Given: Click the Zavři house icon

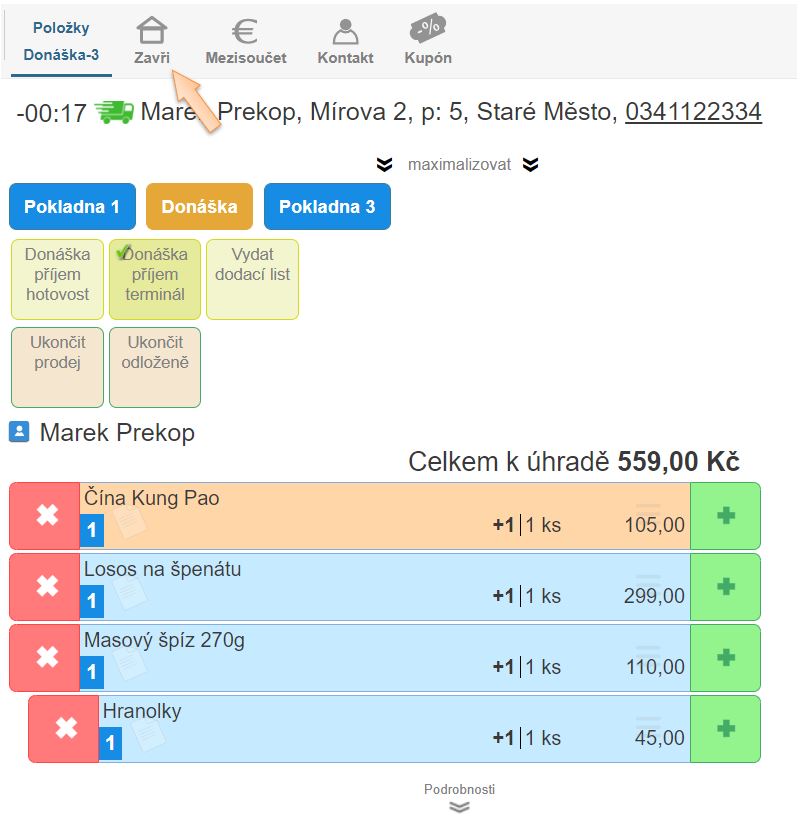Looking at the screenshot, I should click(x=152, y=31).
